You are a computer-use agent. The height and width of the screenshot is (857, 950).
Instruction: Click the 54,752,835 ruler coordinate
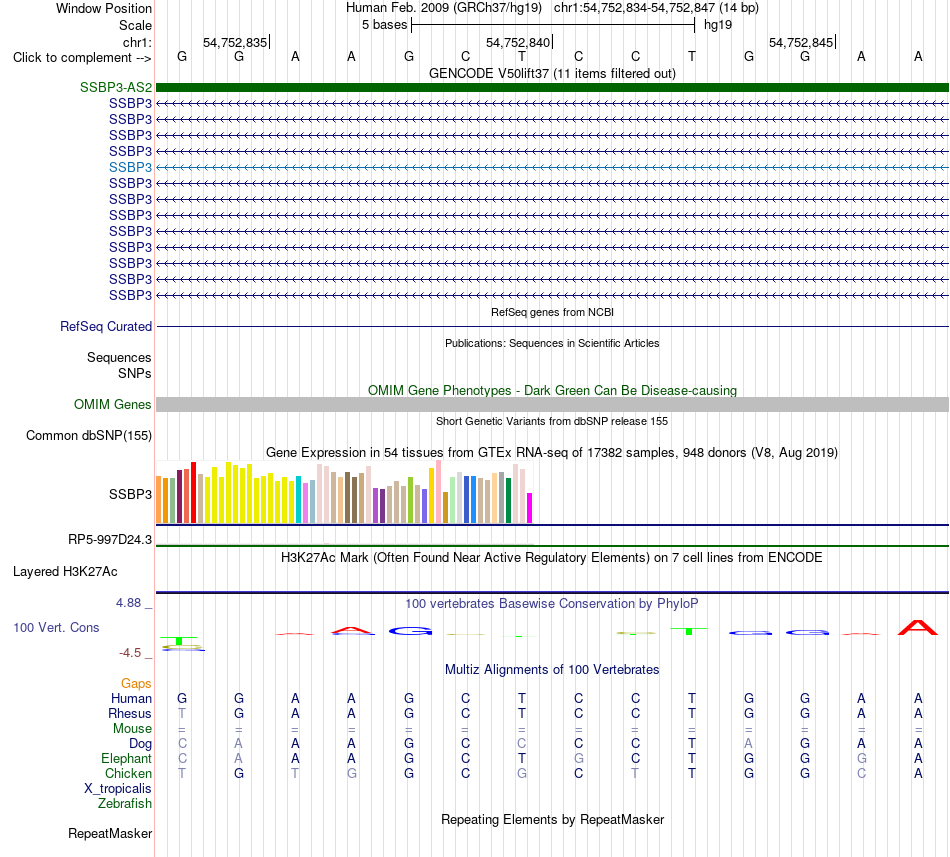[x=235, y=42]
